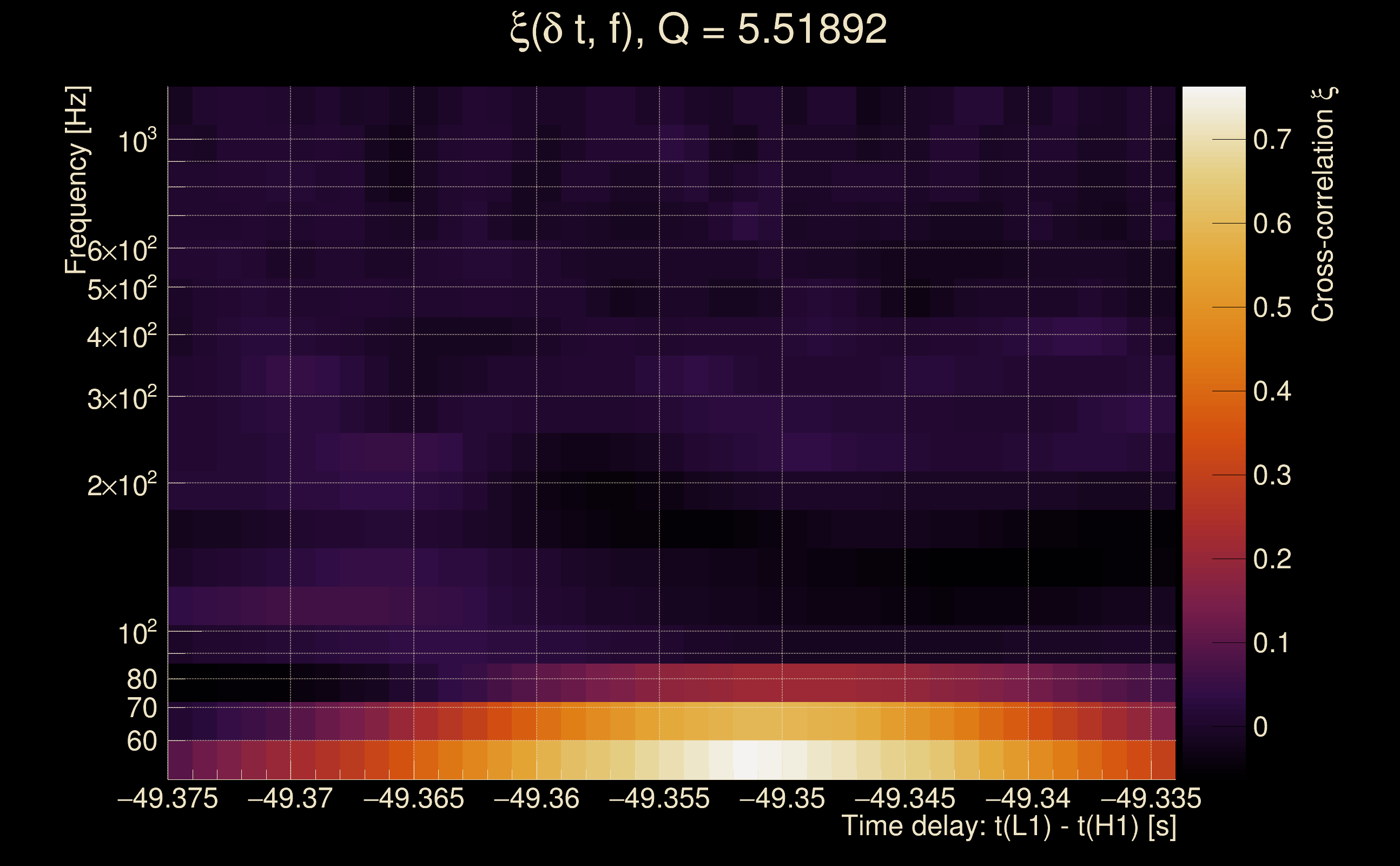This screenshot has height=866, width=1400.
Task: Click the white top region of the color bar
Action: coord(1213,97)
